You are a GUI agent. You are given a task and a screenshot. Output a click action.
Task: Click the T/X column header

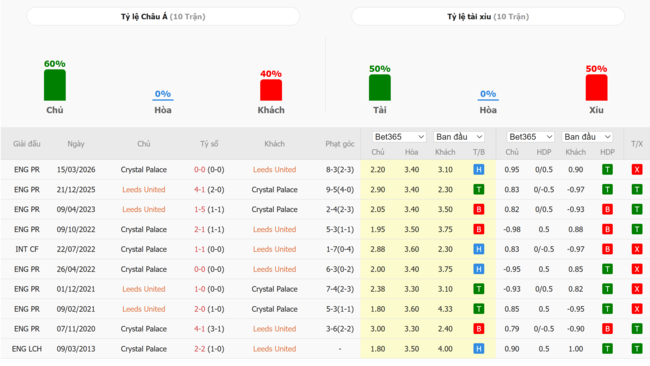tap(637, 144)
